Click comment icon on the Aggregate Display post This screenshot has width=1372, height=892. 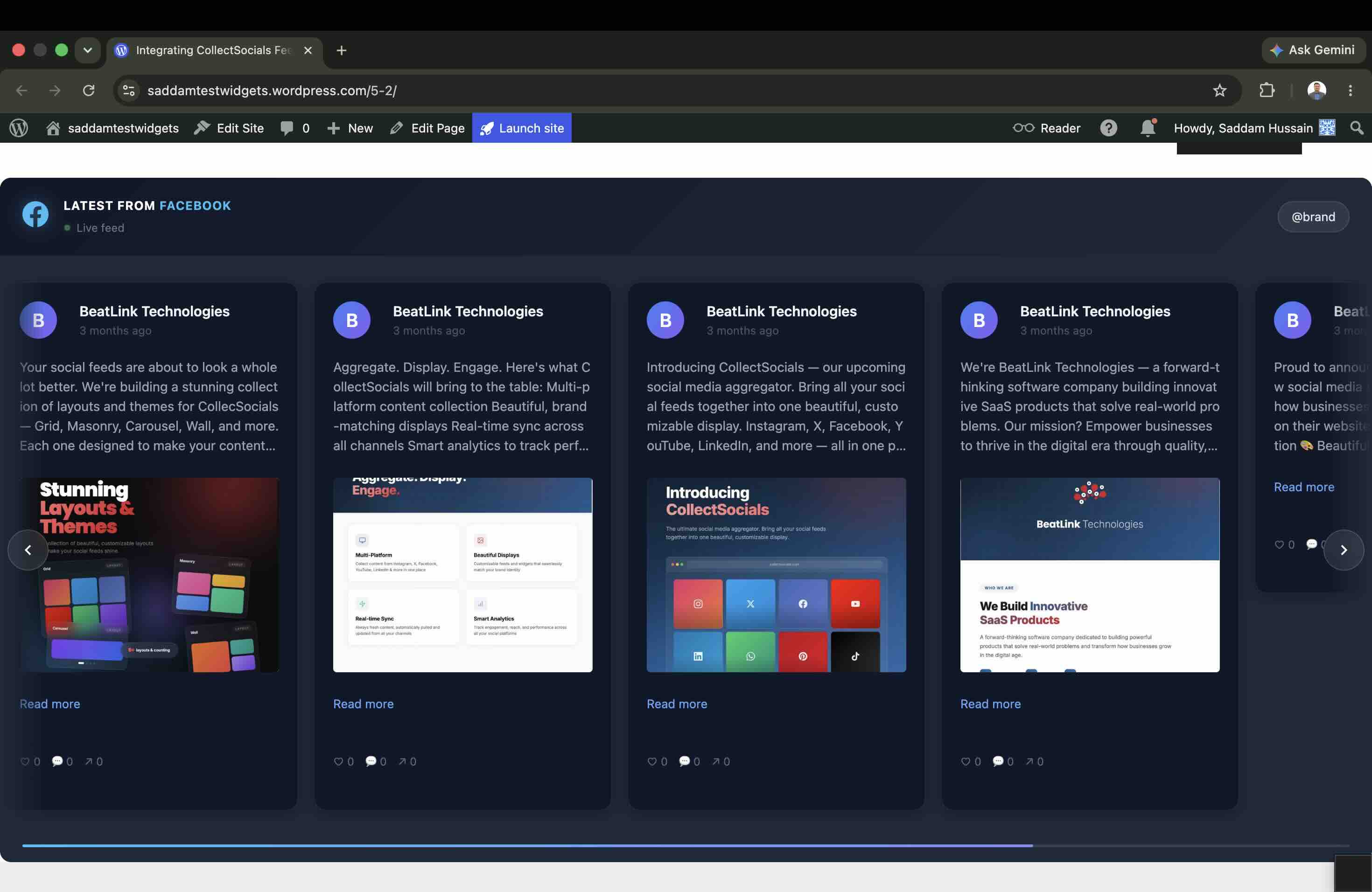coord(371,761)
